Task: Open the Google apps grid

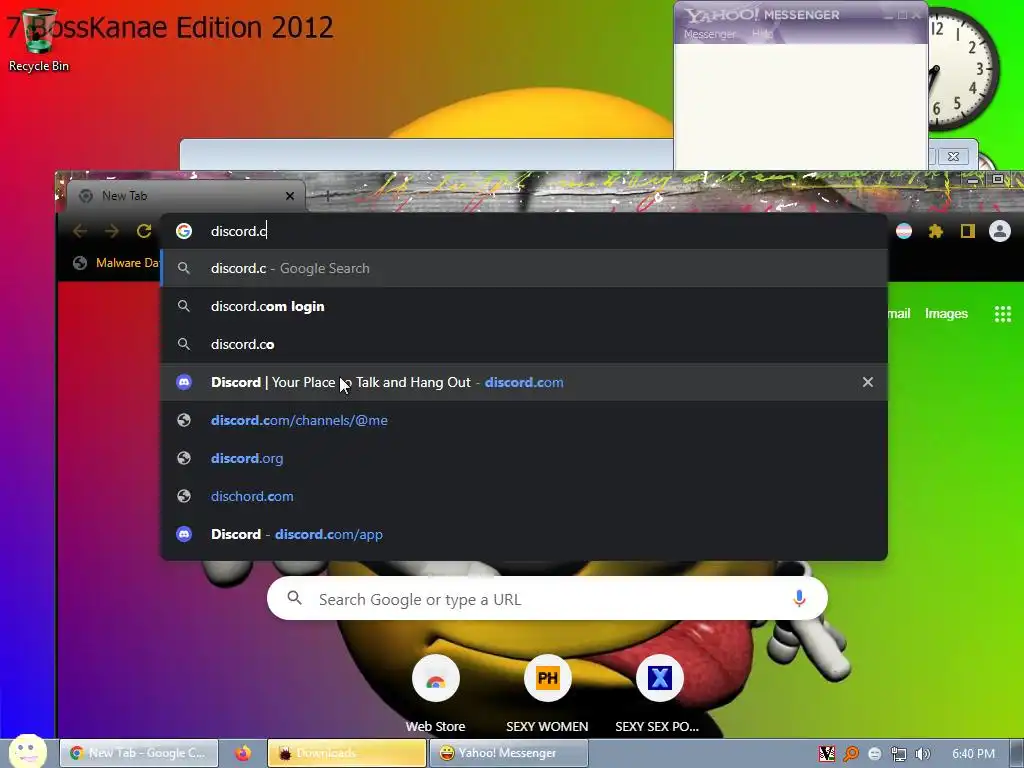Action: pyautogui.click(x=1002, y=314)
